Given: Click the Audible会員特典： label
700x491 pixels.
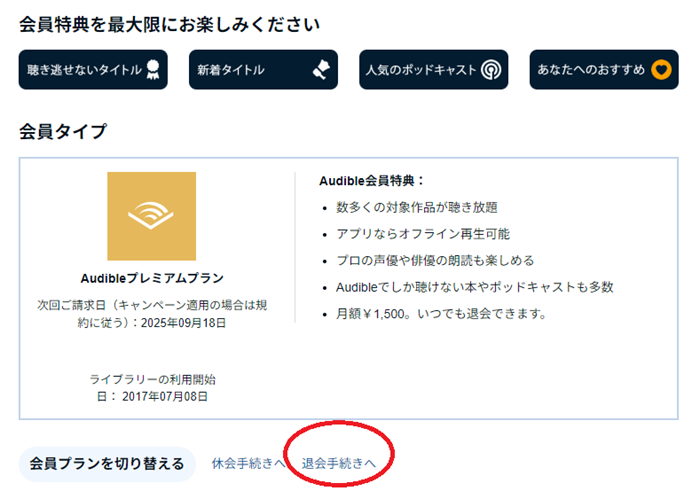Looking at the screenshot, I should pos(371,181).
